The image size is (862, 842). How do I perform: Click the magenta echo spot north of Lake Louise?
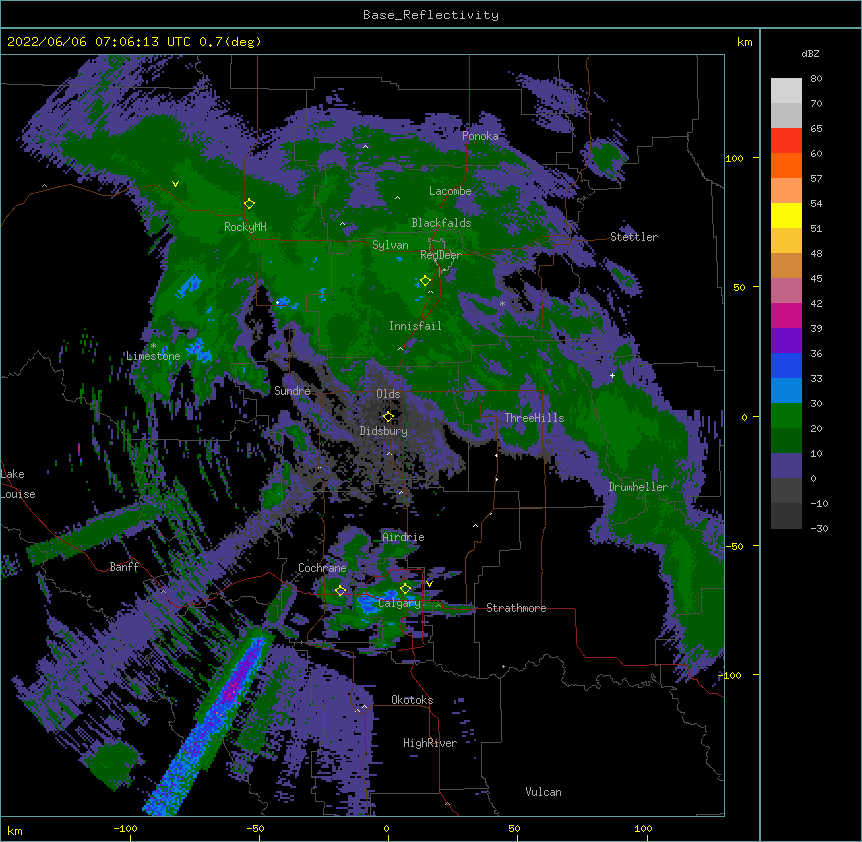coord(79,449)
